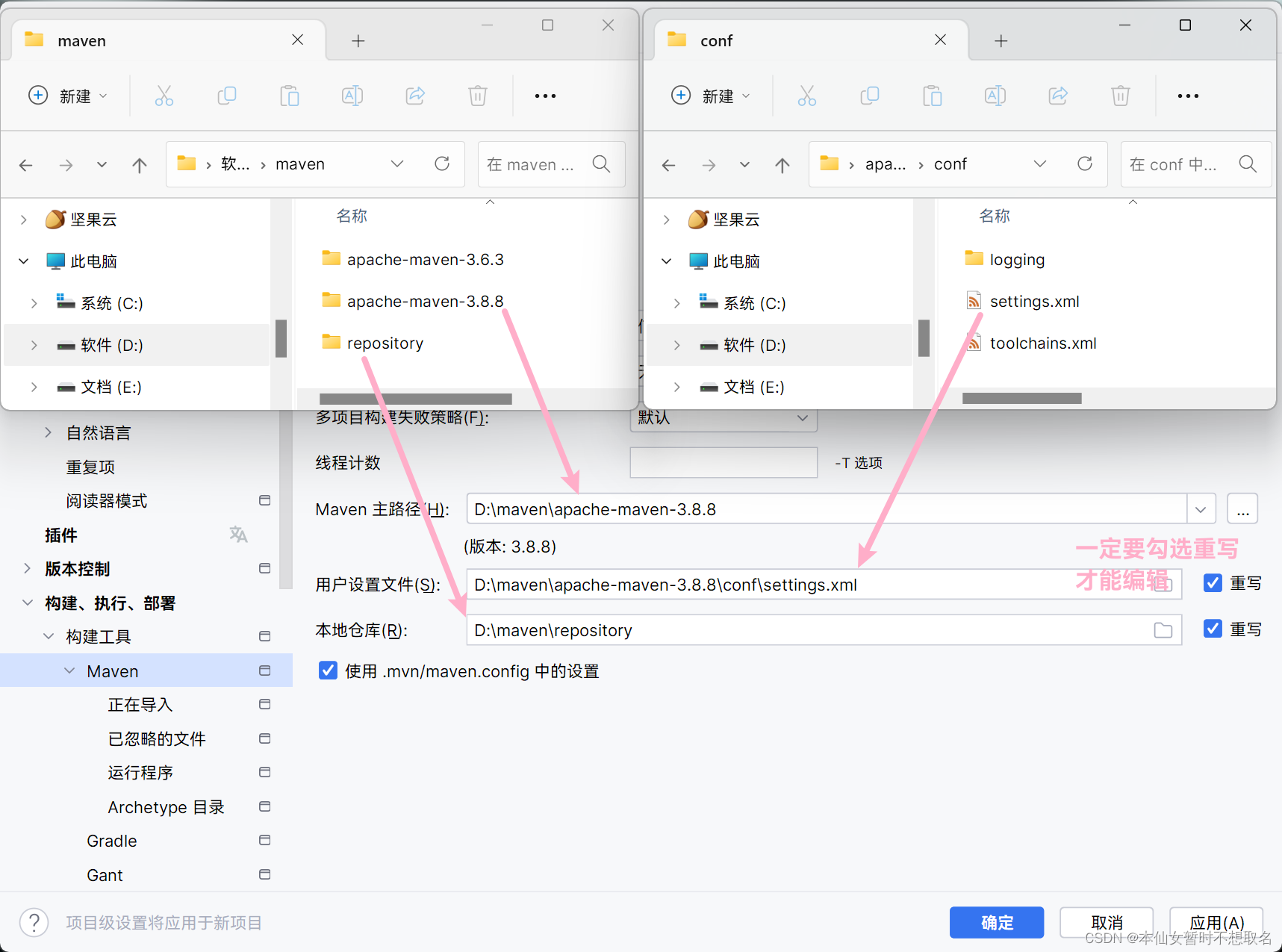
Task: Click search magnifier in conf window
Action: coord(1248,164)
